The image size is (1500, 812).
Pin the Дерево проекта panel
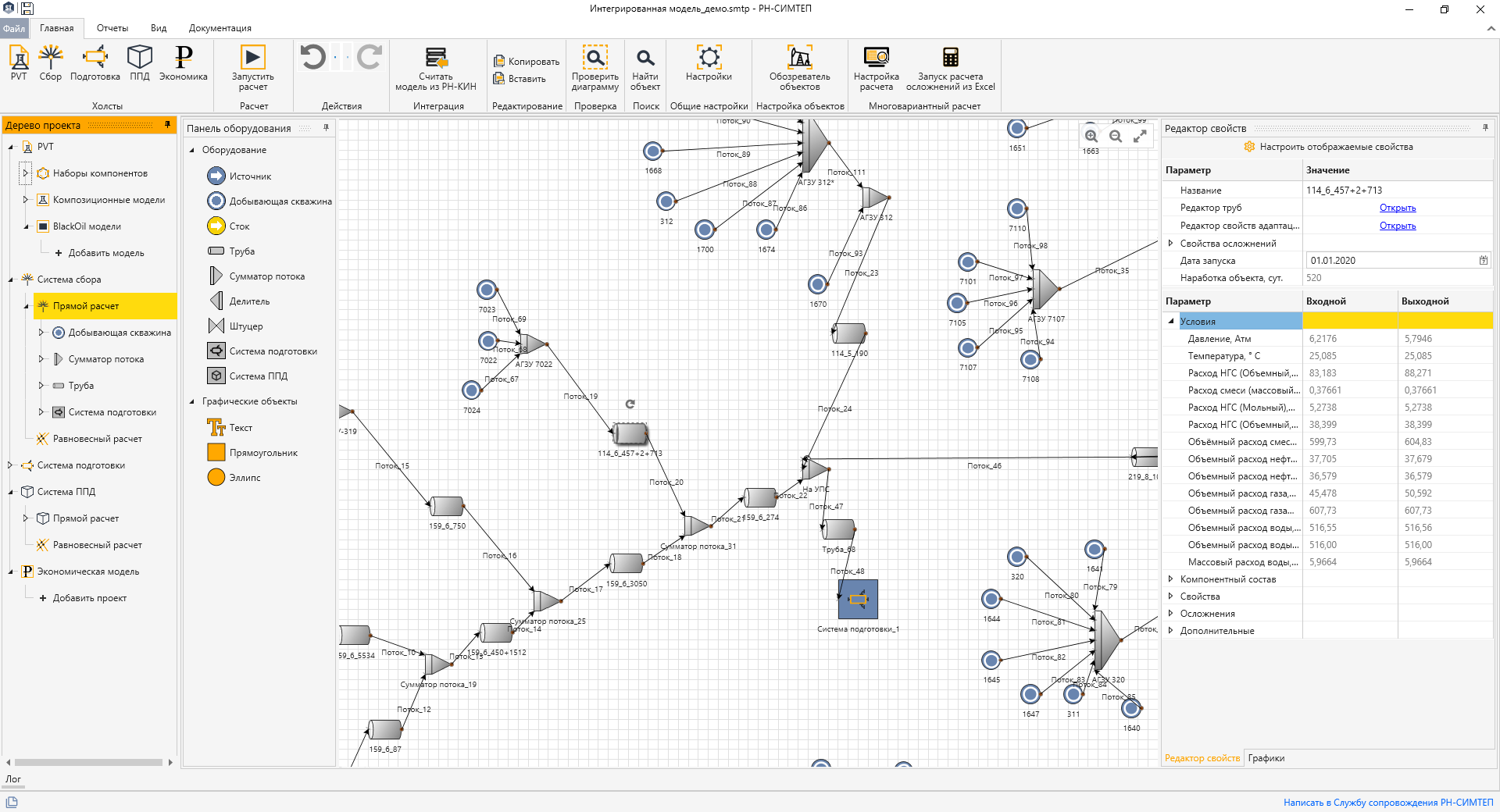(167, 125)
